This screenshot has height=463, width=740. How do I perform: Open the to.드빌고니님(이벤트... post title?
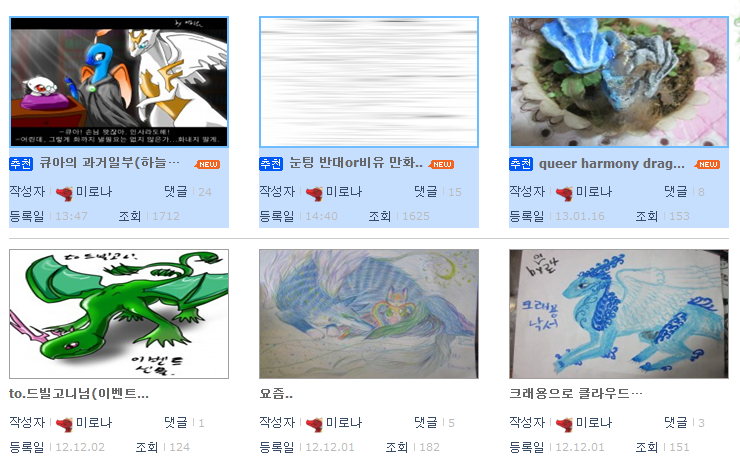[79, 394]
